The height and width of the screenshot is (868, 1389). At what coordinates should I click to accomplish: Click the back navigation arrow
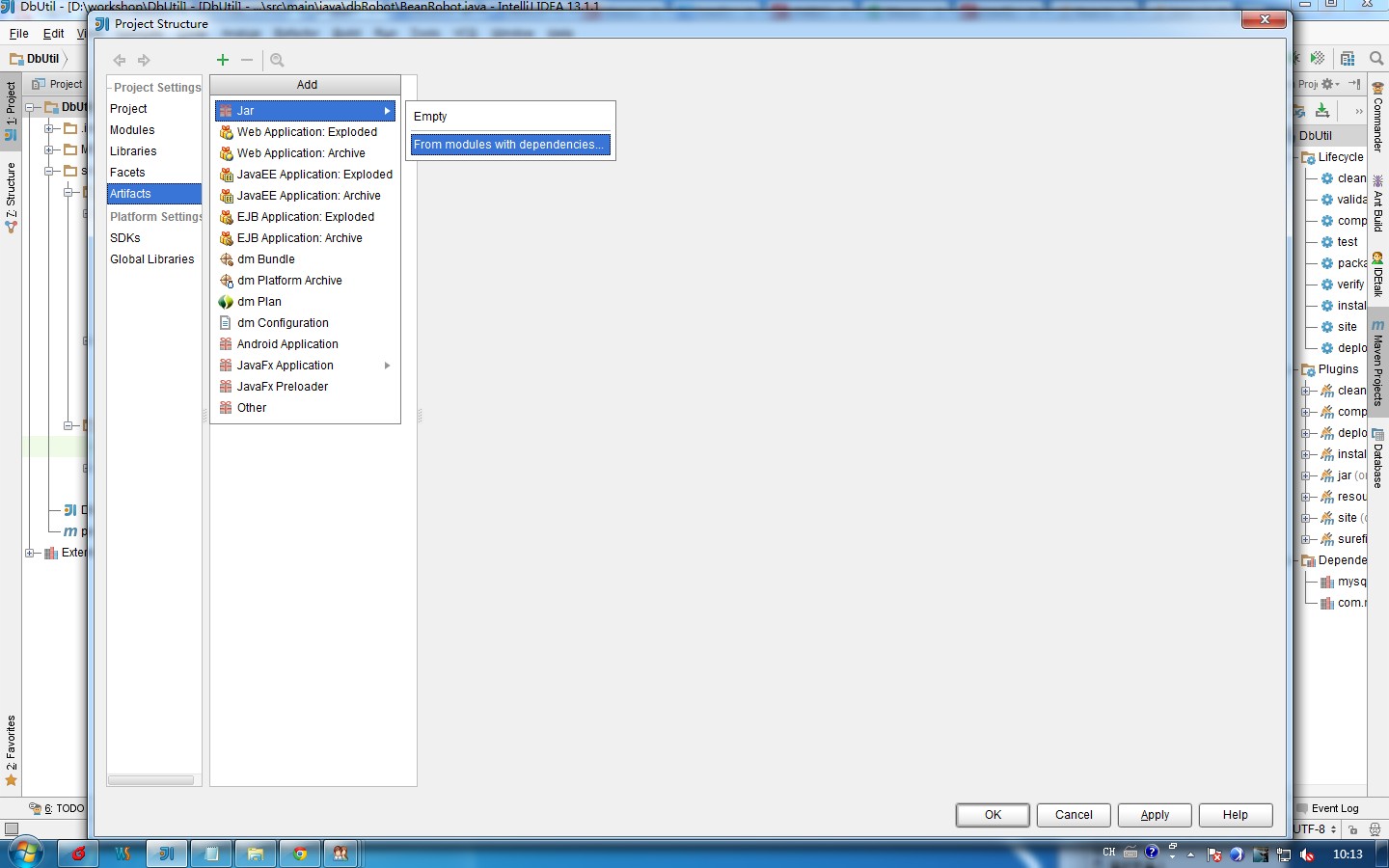point(120,60)
